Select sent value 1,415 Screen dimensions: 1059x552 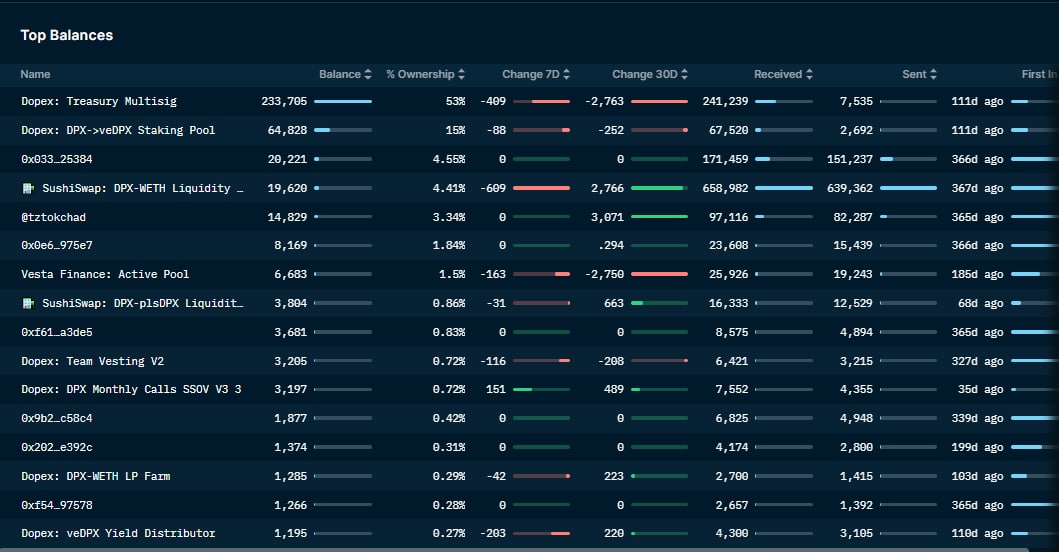pyautogui.click(x=856, y=476)
